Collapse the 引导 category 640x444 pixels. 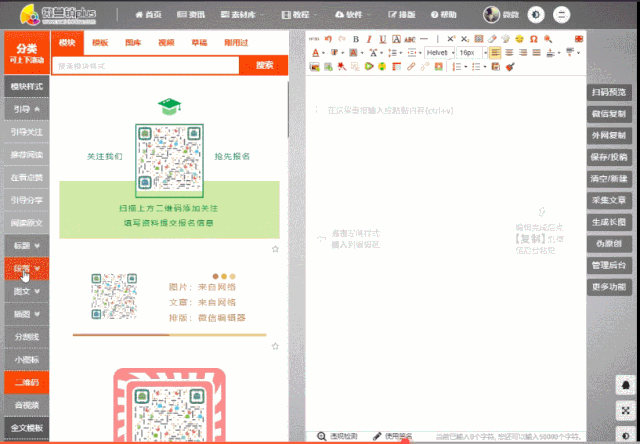point(27,109)
